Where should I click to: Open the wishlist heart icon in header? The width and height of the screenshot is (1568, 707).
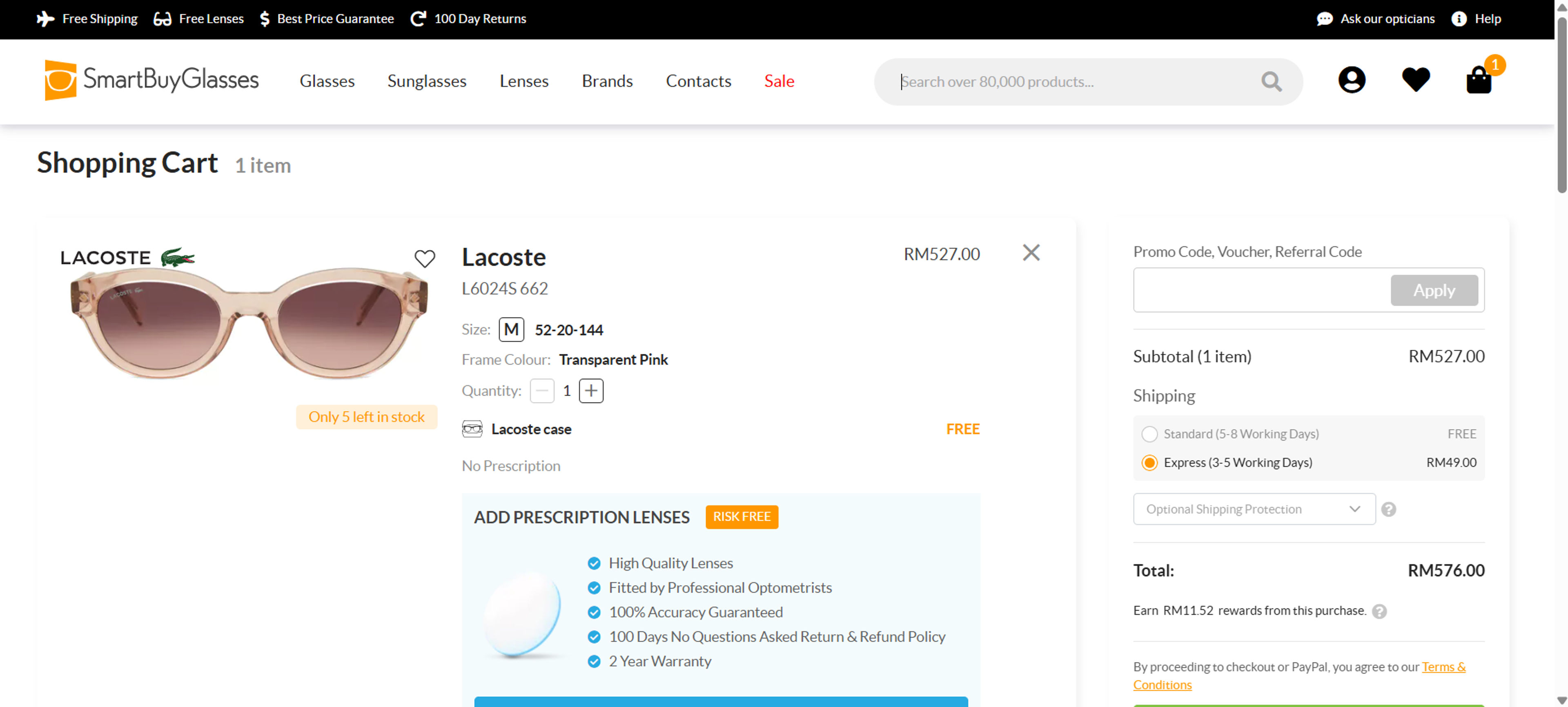[1415, 80]
